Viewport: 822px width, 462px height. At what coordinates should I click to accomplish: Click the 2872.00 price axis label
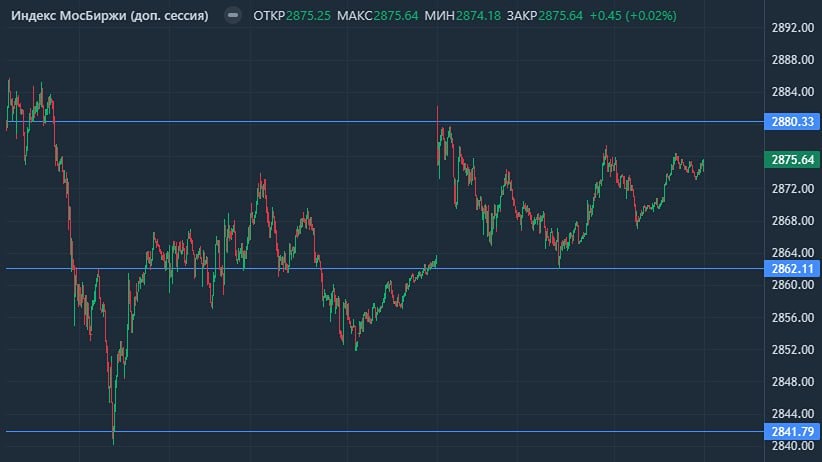(x=793, y=188)
